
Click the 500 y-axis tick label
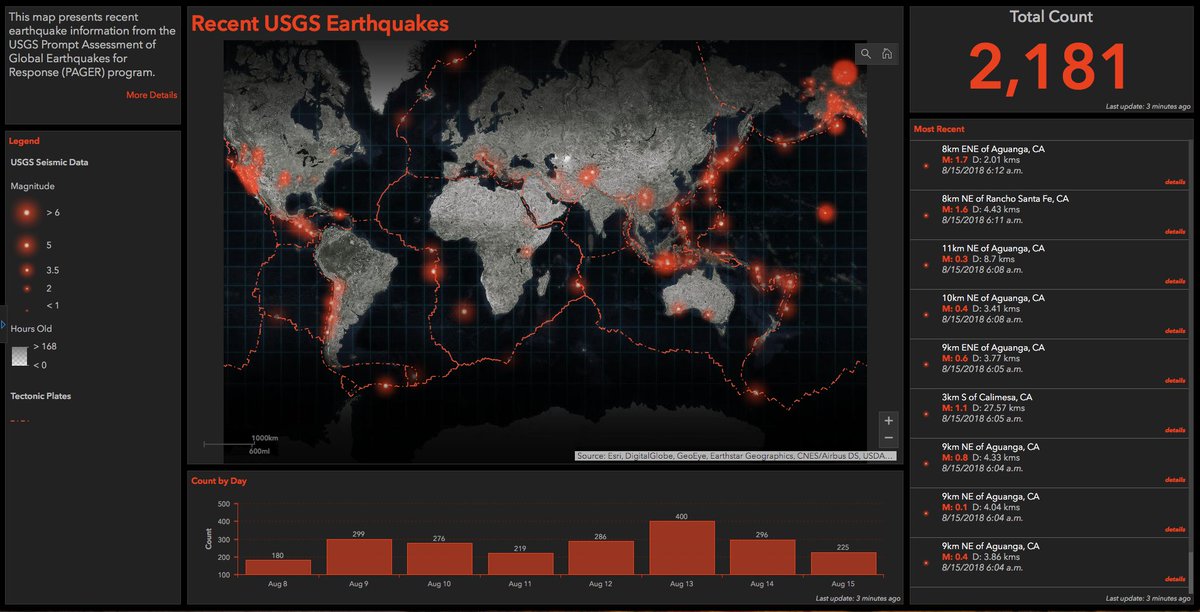pyautogui.click(x=223, y=504)
